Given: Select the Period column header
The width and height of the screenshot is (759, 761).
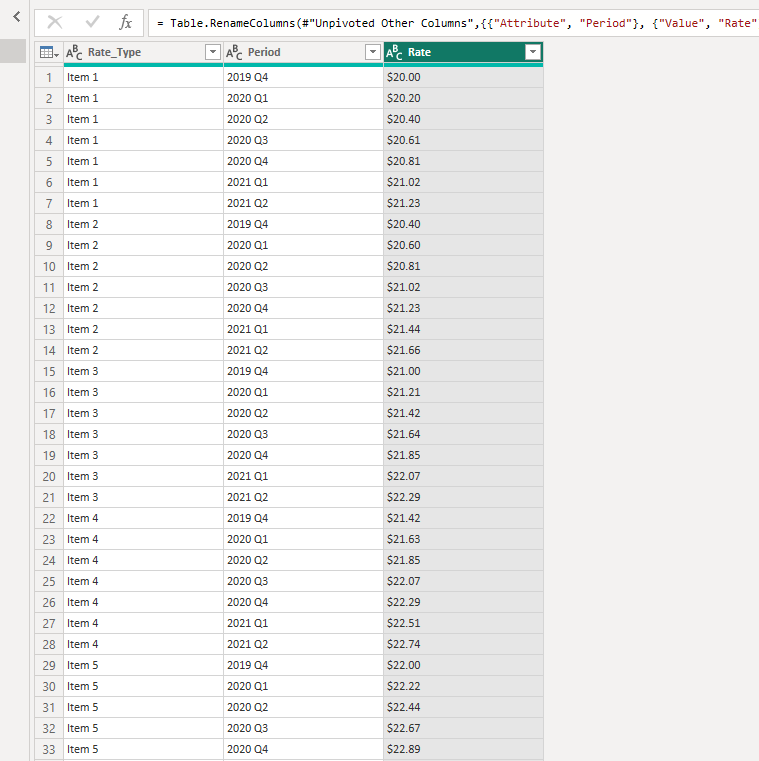Looking at the screenshot, I should 303,52.
